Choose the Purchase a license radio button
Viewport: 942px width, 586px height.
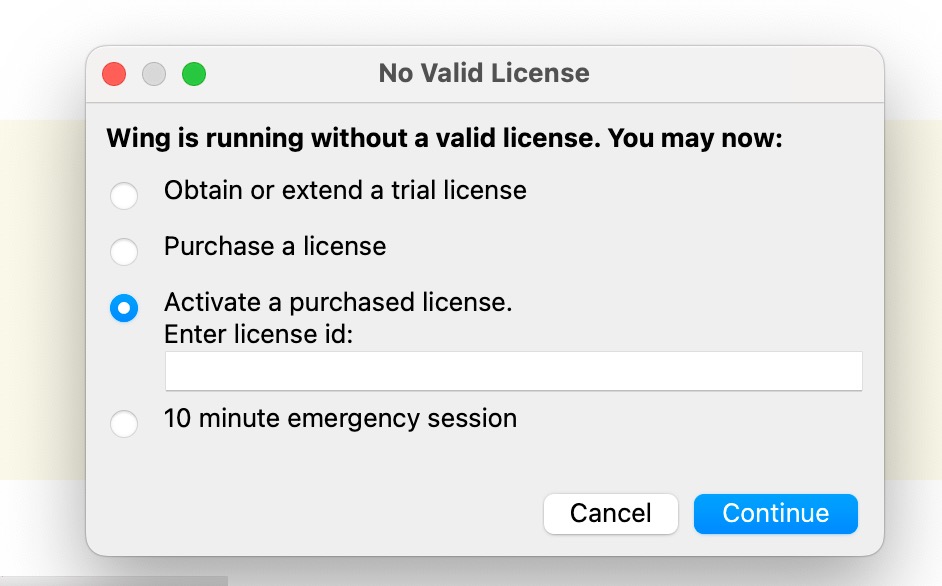click(124, 251)
